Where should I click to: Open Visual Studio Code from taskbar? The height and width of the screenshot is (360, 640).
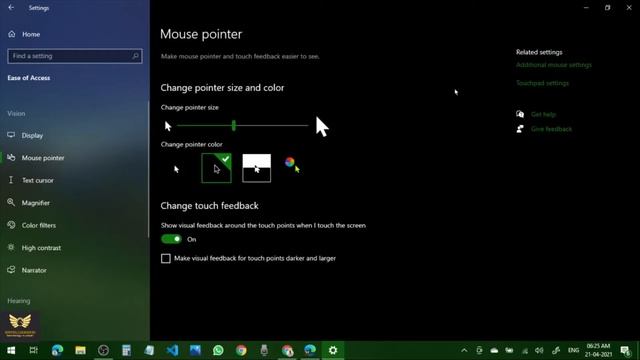[172, 350]
